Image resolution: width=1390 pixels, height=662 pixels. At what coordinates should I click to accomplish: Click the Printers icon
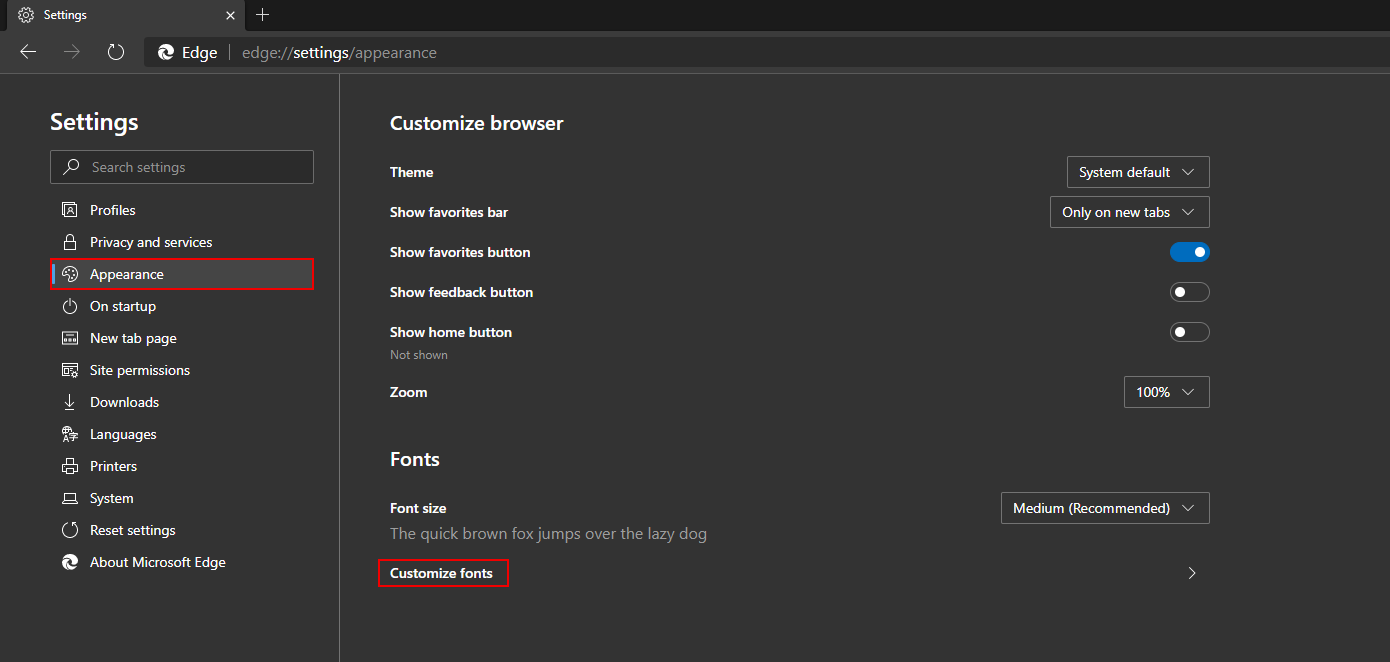click(70, 466)
